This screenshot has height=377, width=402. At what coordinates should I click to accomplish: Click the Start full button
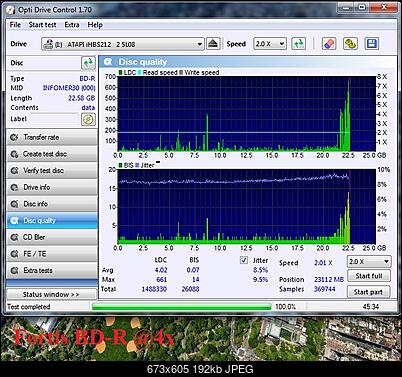click(369, 276)
